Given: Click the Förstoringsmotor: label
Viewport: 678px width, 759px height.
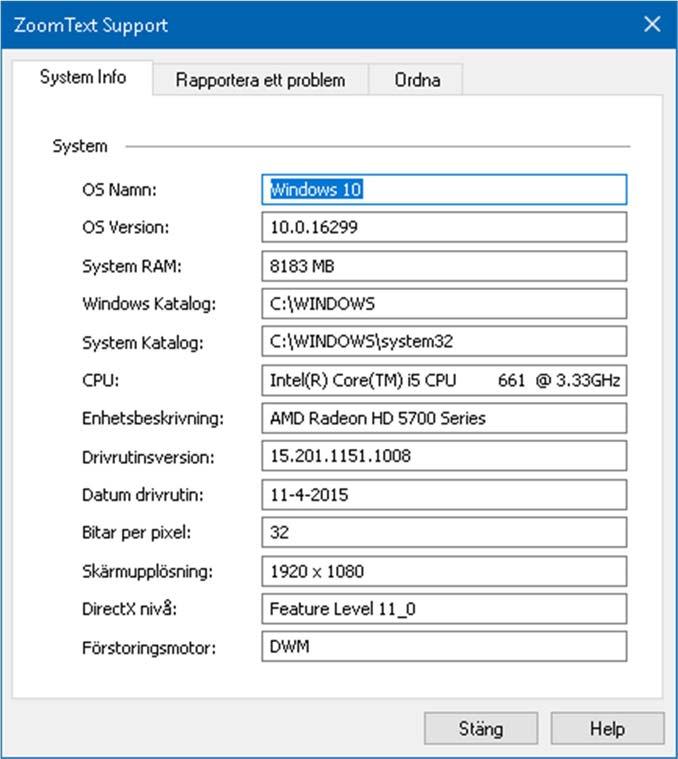Looking at the screenshot, I should pos(149,648).
